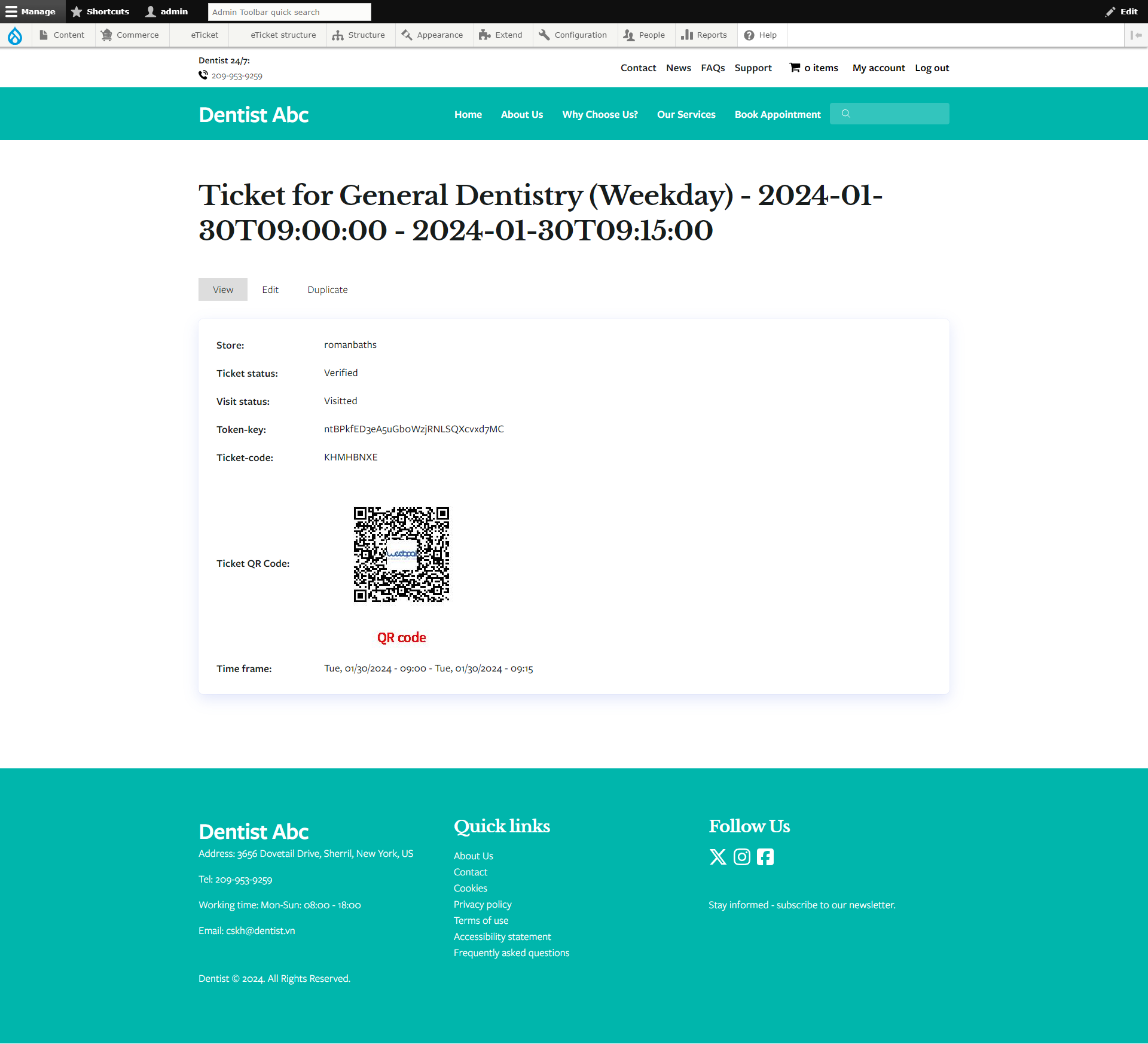Open the Support link
This screenshot has height=1044, width=1148.
pyautogui.click(x=753, y=68)
